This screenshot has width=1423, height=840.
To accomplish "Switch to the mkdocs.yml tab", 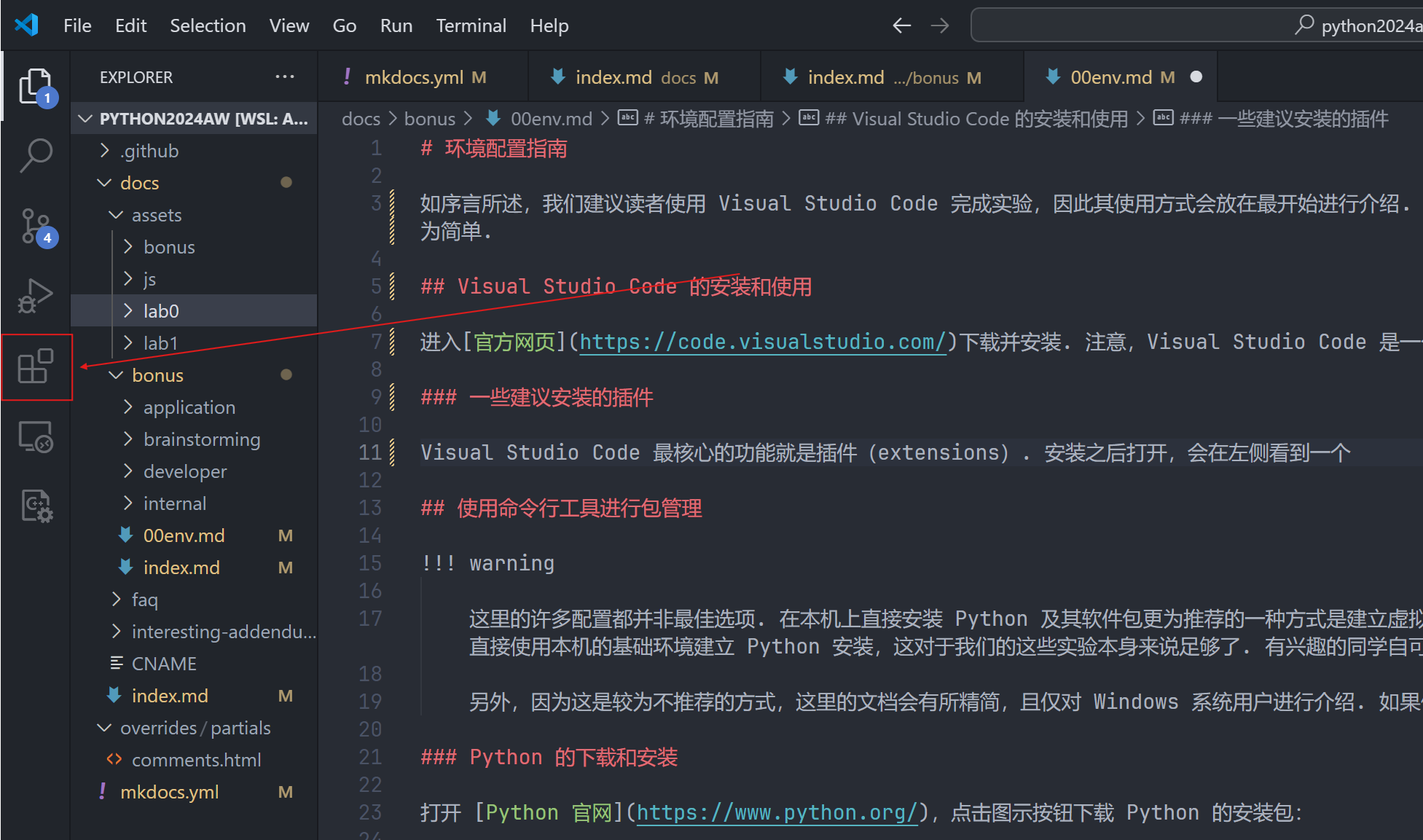I will pyautogui.click(x=413, y=77).
